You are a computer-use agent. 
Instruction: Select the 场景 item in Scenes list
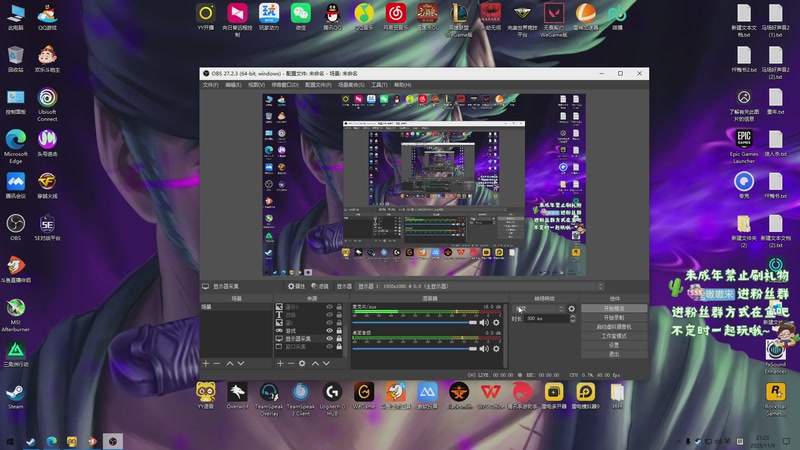tap(236, 307)
